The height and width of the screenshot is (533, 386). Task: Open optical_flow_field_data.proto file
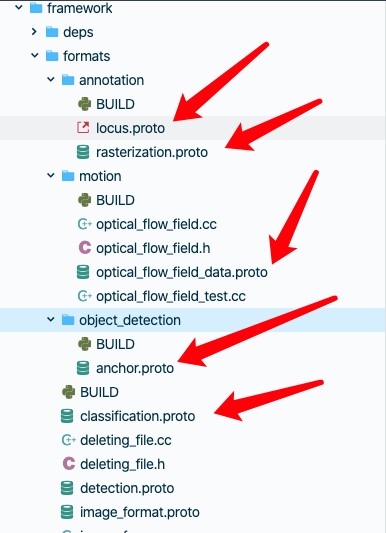click(x=182, y=272)
